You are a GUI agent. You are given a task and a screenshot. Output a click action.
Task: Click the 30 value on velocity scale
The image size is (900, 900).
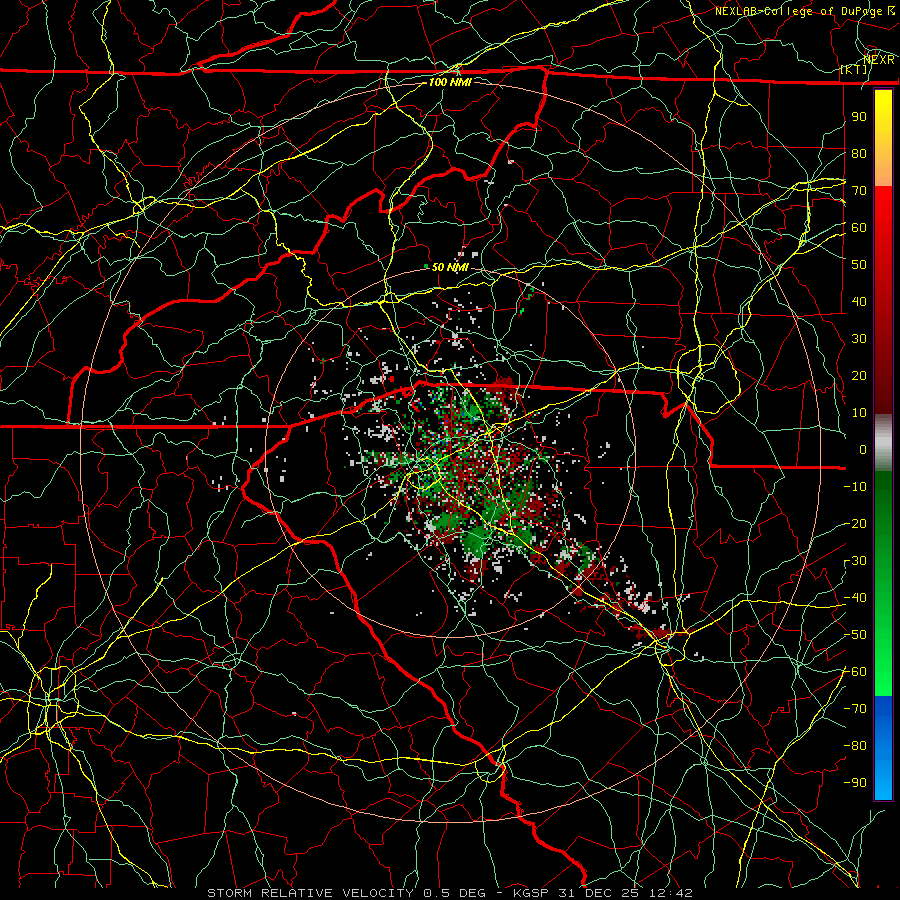(859, 339)
